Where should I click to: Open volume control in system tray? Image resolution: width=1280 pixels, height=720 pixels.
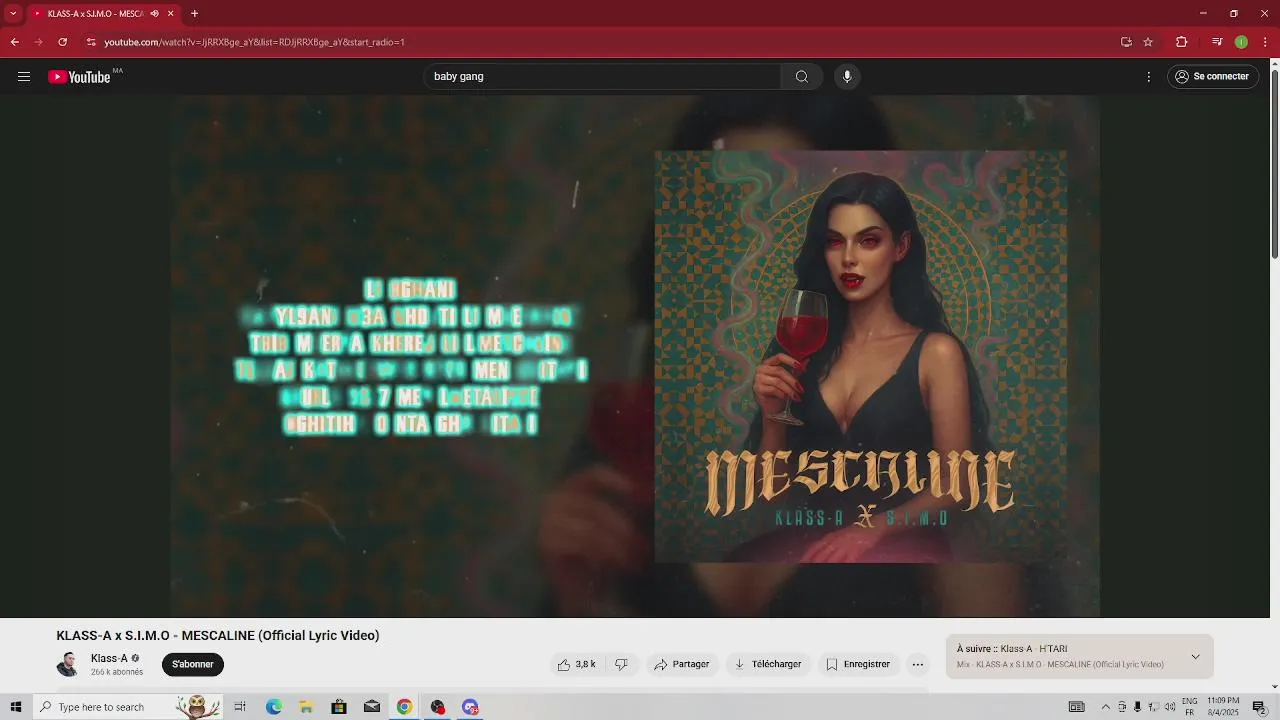pyautogui.click(x=1170, y=707)
